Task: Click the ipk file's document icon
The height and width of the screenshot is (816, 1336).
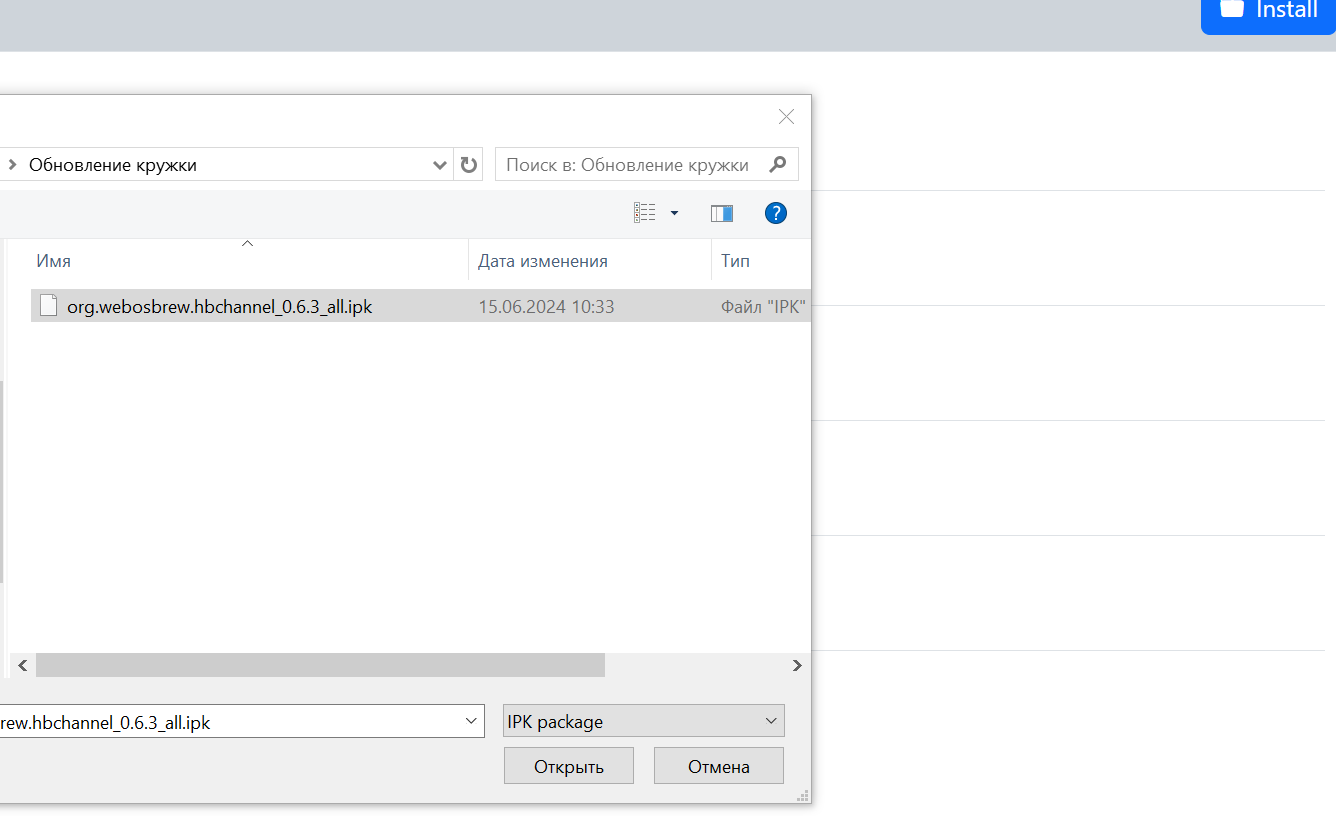Action: [x=48, y=306]
